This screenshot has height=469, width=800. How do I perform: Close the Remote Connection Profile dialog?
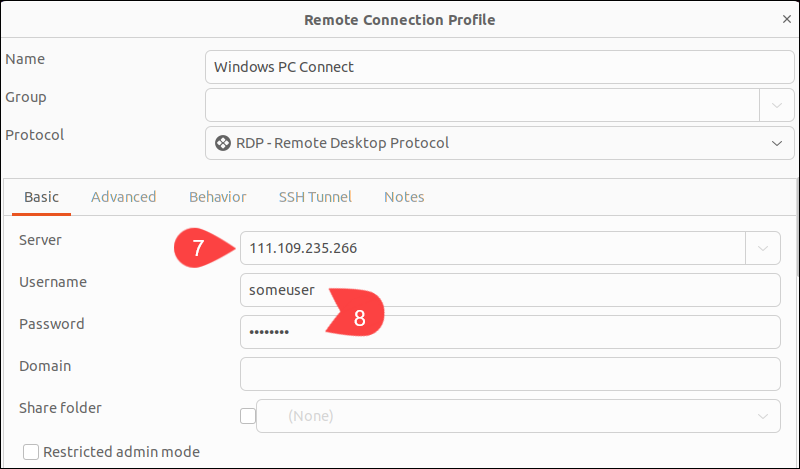coord(786,19)
